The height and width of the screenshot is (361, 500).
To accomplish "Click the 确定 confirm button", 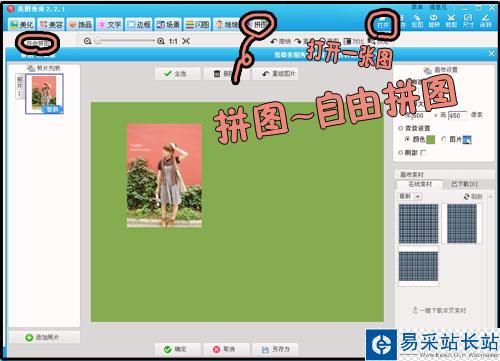I will point(177,349).
